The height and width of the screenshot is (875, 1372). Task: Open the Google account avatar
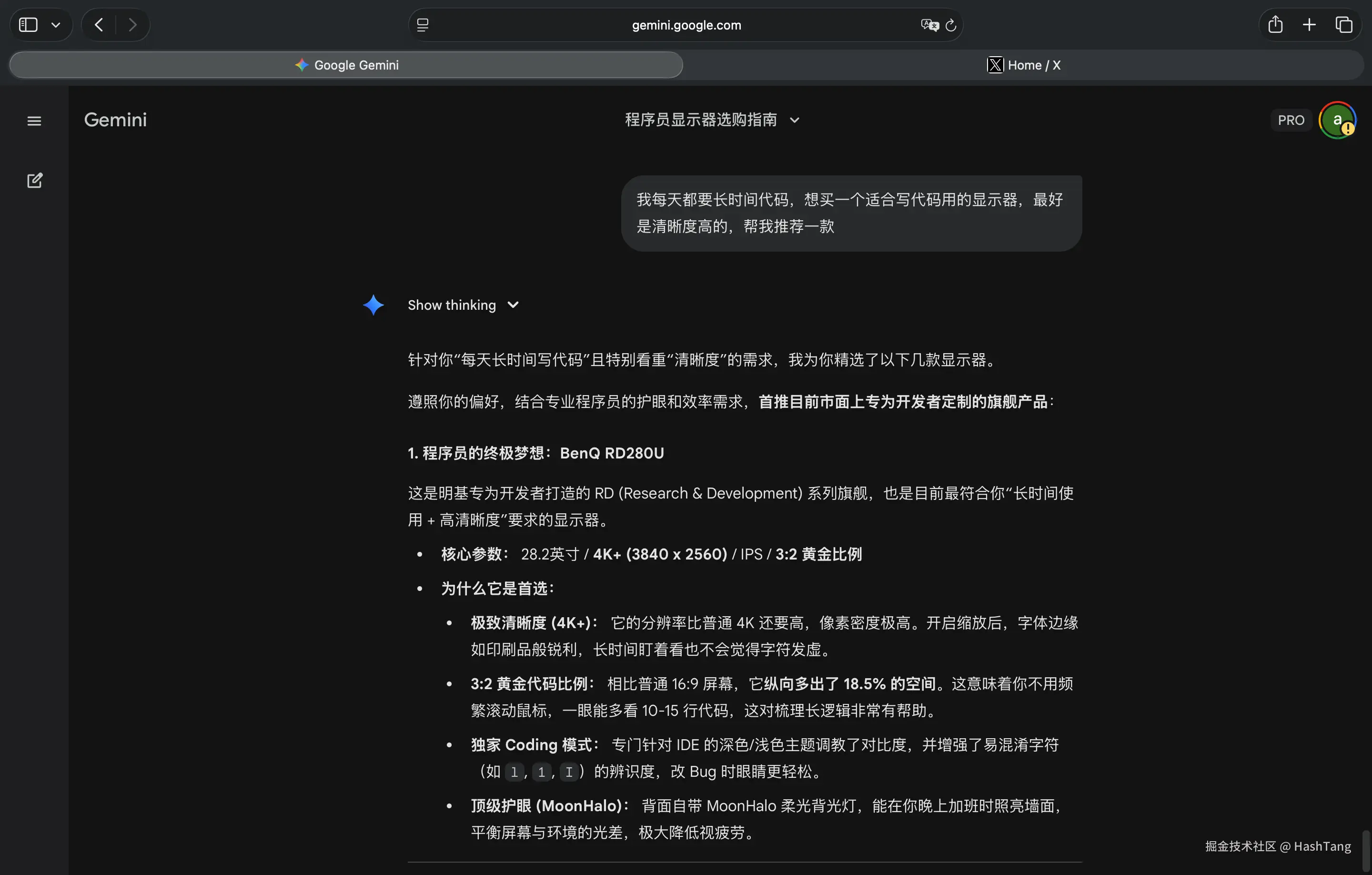pos(1337,120)
